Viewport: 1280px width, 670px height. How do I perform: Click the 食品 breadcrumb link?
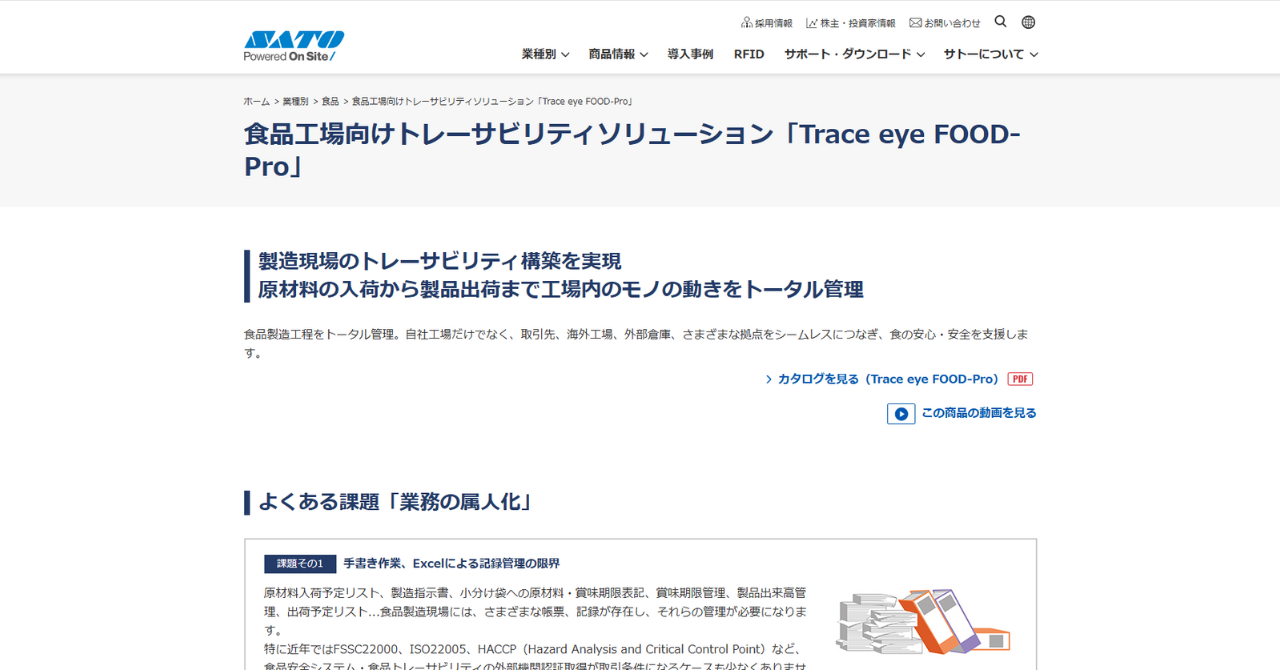(330, 102)
